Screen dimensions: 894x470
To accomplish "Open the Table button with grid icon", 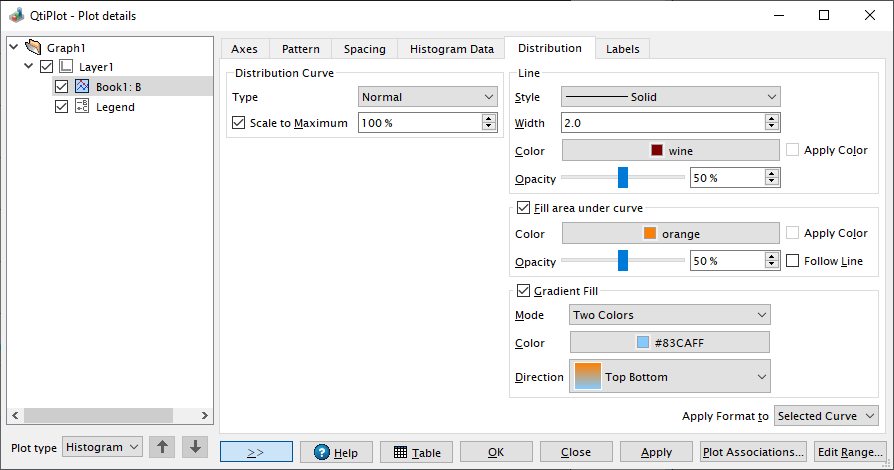I will tap(417, 452).
